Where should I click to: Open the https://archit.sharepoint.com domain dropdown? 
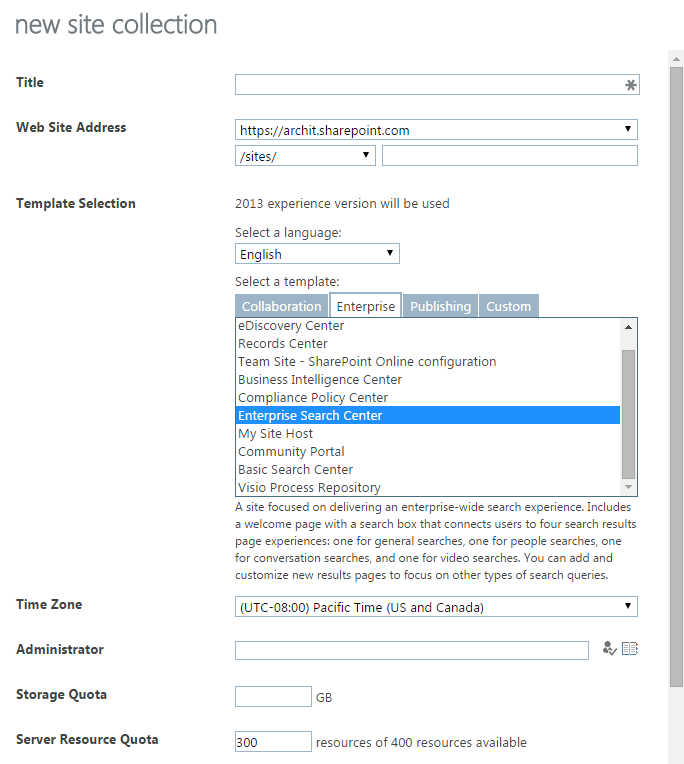coord(436,130)
